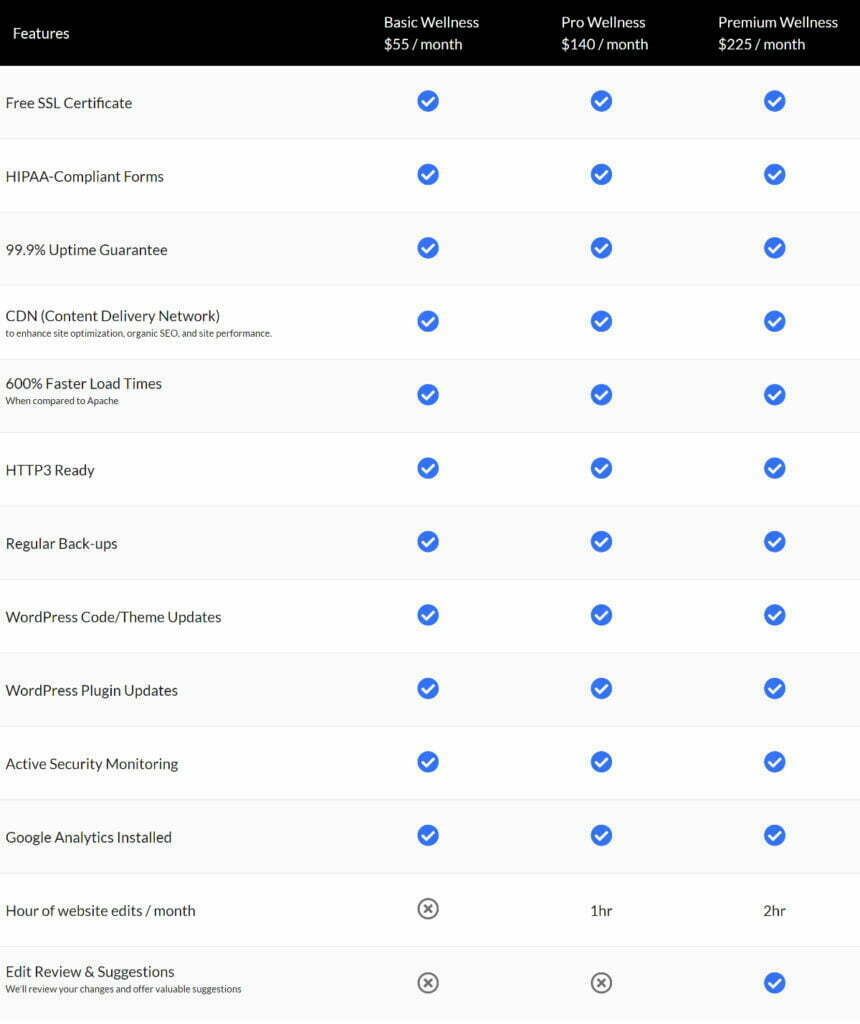Click Basic Wellness X icon for website edits
Screen dimensions: 860x1024
click(428, 909)
